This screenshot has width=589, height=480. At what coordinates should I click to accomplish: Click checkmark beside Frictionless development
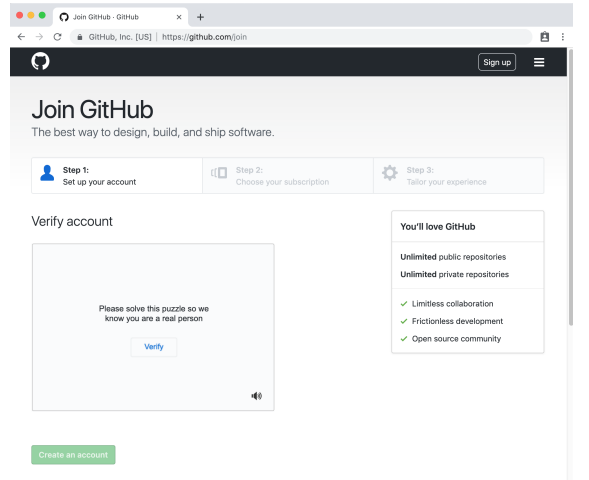[x=404, y=321]
